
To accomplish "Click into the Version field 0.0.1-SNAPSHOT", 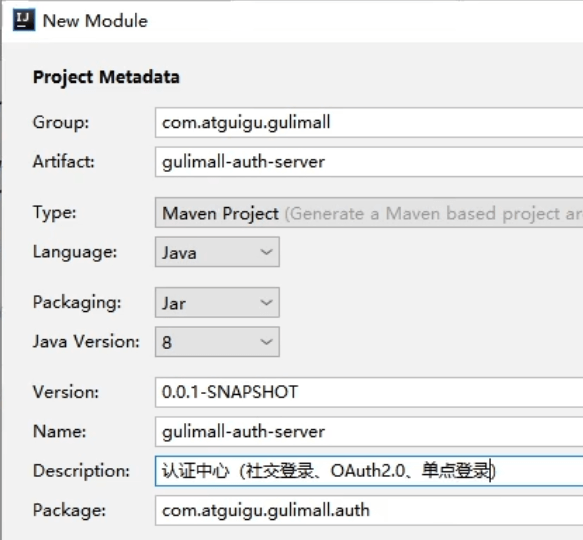I will tap(369, 392).
